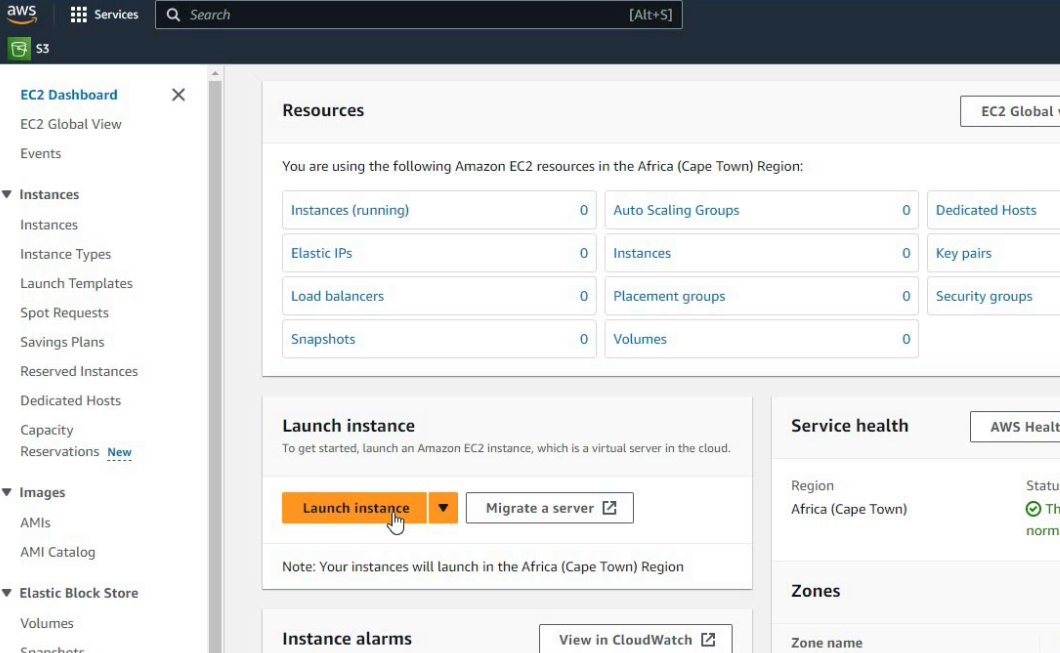The height and width of the screenshot is (653, 1060).
Task: Click the external link icon on Migrate a server
Action: pos(609,508)
